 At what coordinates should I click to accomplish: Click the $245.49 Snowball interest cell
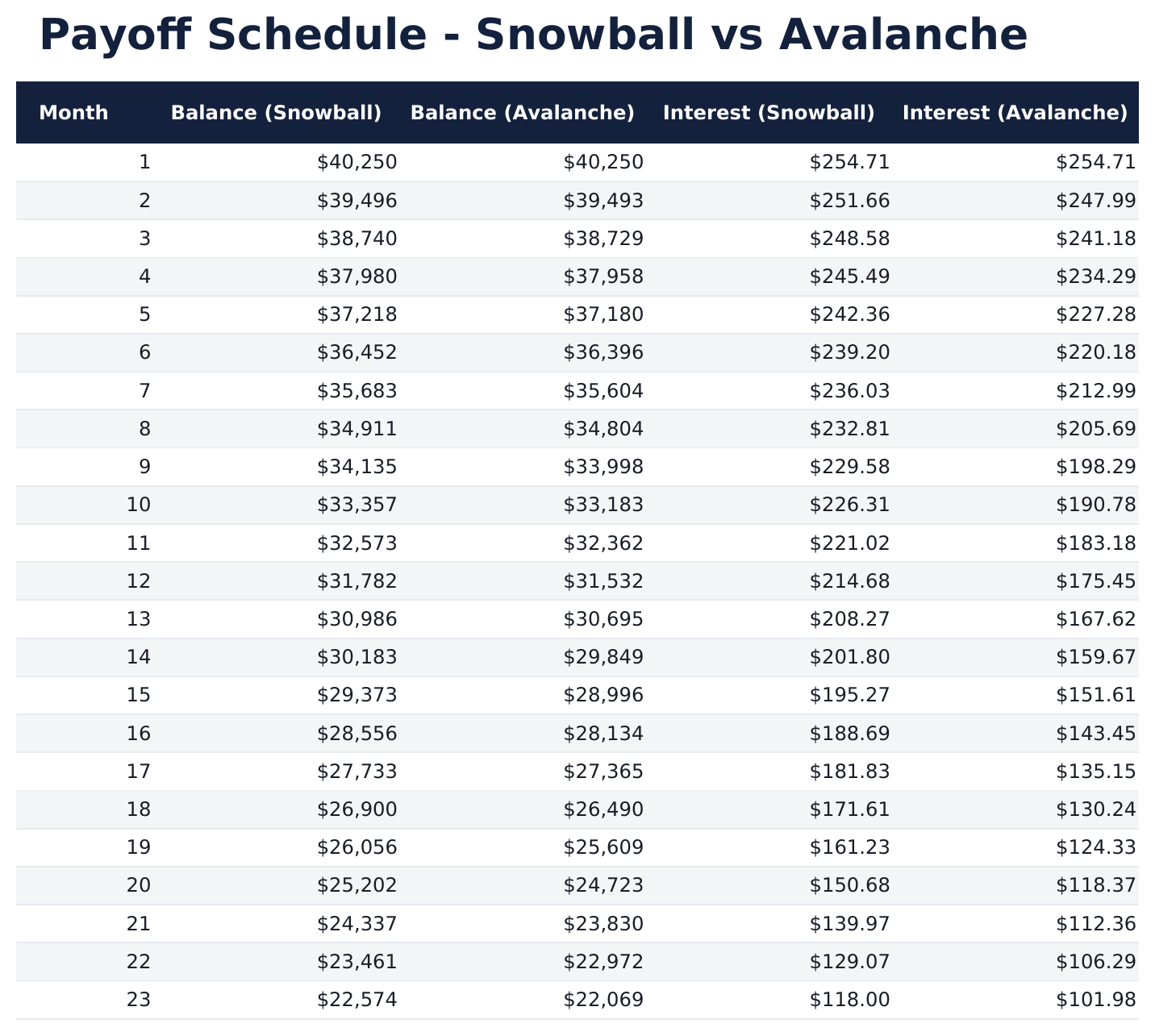pos(849,277)
